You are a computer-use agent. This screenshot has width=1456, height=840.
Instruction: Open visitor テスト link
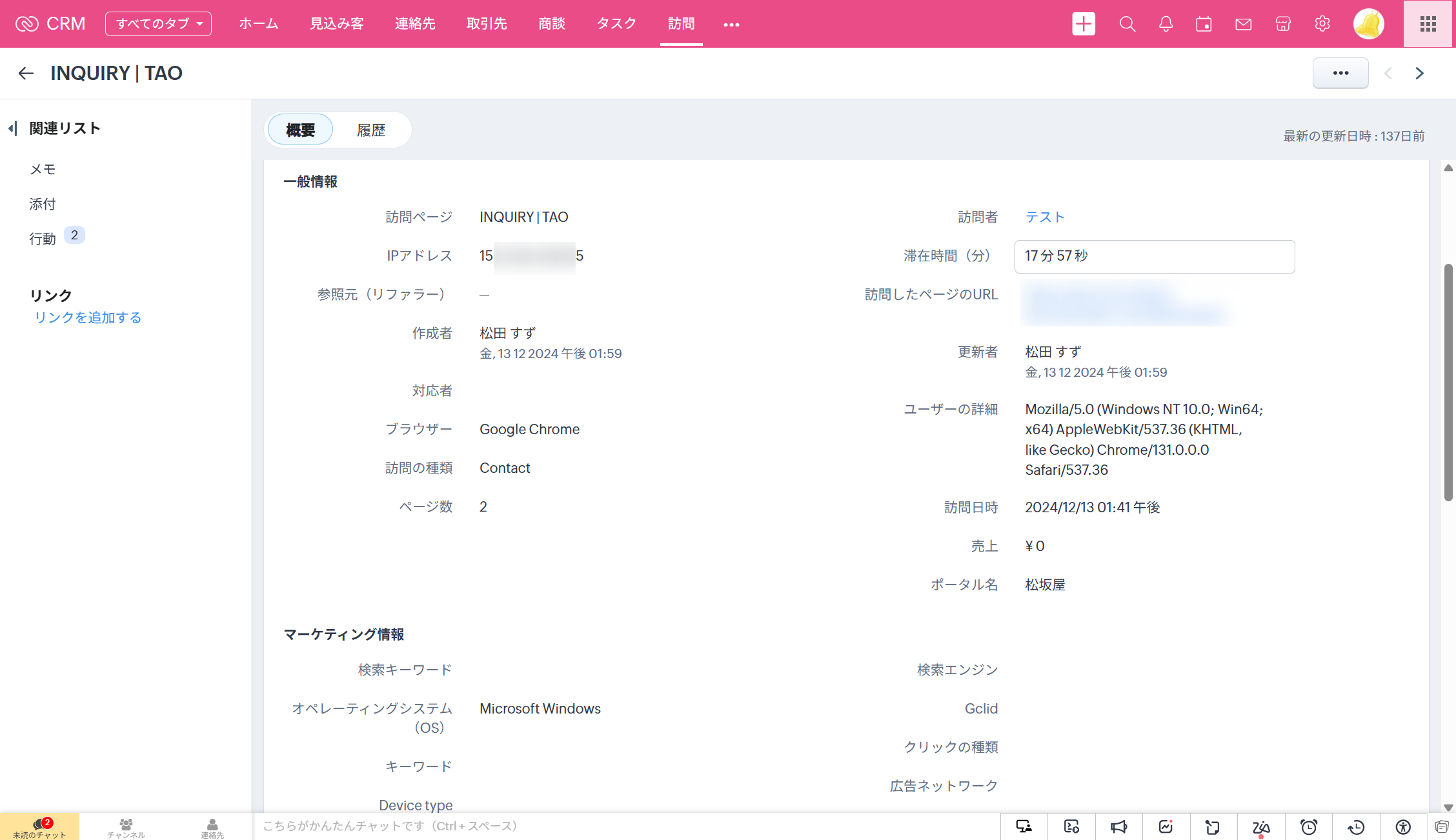point(1044,217)
